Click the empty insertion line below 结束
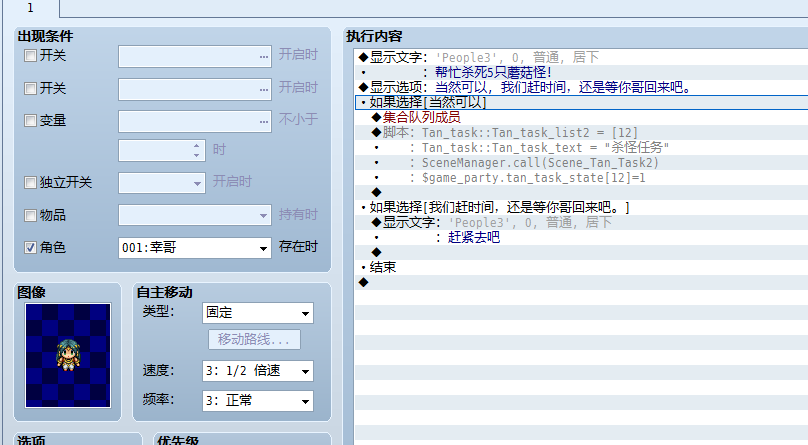Viewport: 808px width, 445px height. coord(581,282)
